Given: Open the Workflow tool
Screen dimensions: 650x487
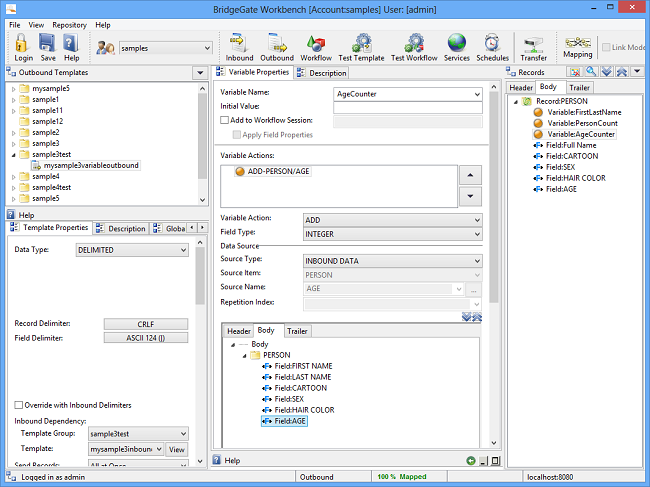Looking at the screenshot, I should (x=316, y=47).
